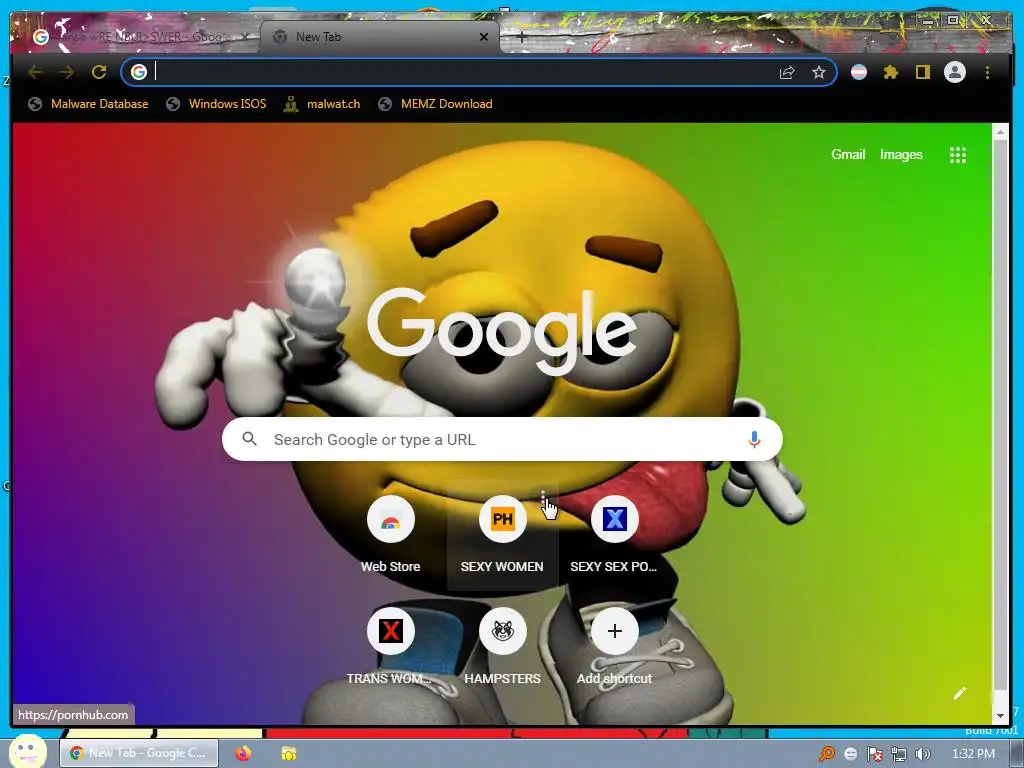Viewport: 1024px width, 768px height.
Task: Click the reload page icon
Action: (x=99, y=72)
